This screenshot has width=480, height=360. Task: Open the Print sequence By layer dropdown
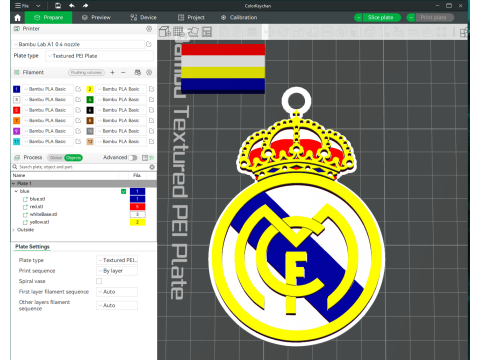click(x=117, y=271)
